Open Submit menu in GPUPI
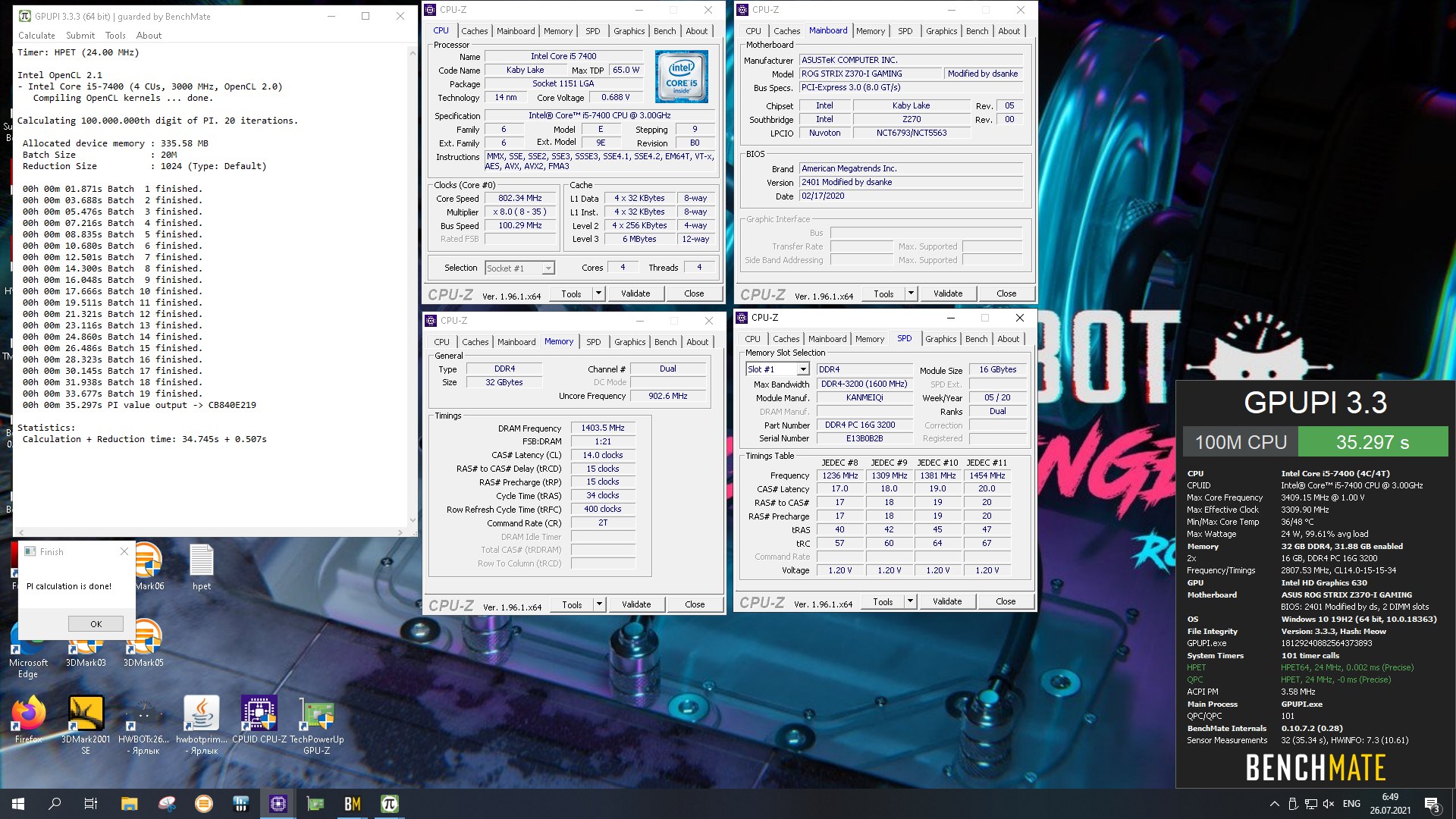The height and width of the screenshot is (819, 1456). 80,36
